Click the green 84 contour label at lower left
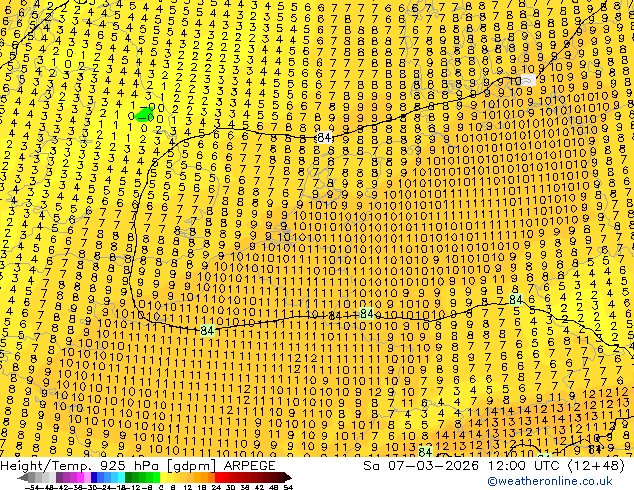The width and height of the screenshot is (634, 490). [x=207, y=330]
